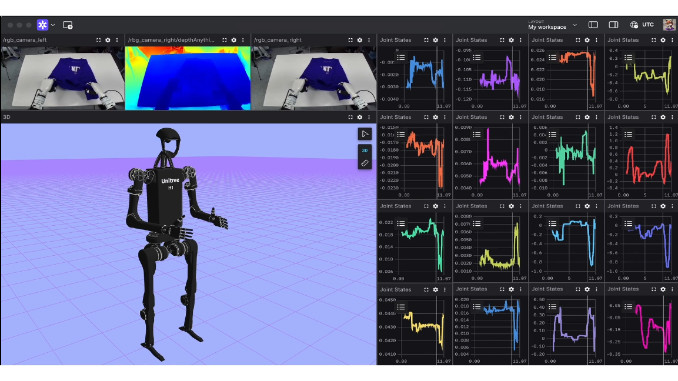Screen dimensions: 678x381
Task: Expand the legend in the magenta Joint States plot
Action: point(477,134)
